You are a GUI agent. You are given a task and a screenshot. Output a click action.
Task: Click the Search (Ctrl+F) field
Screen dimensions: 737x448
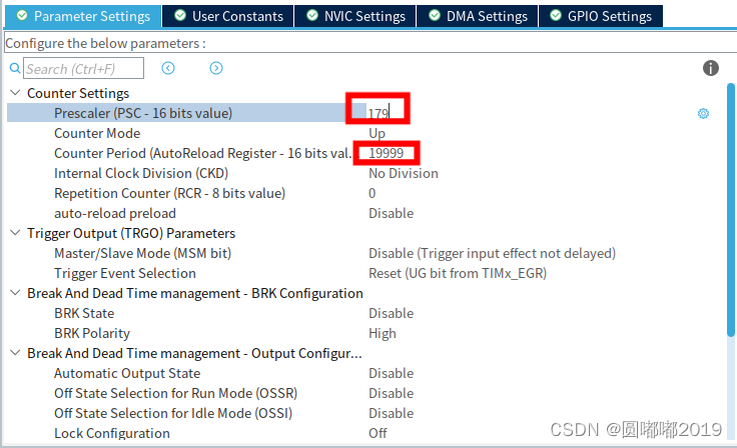[84, 69]
